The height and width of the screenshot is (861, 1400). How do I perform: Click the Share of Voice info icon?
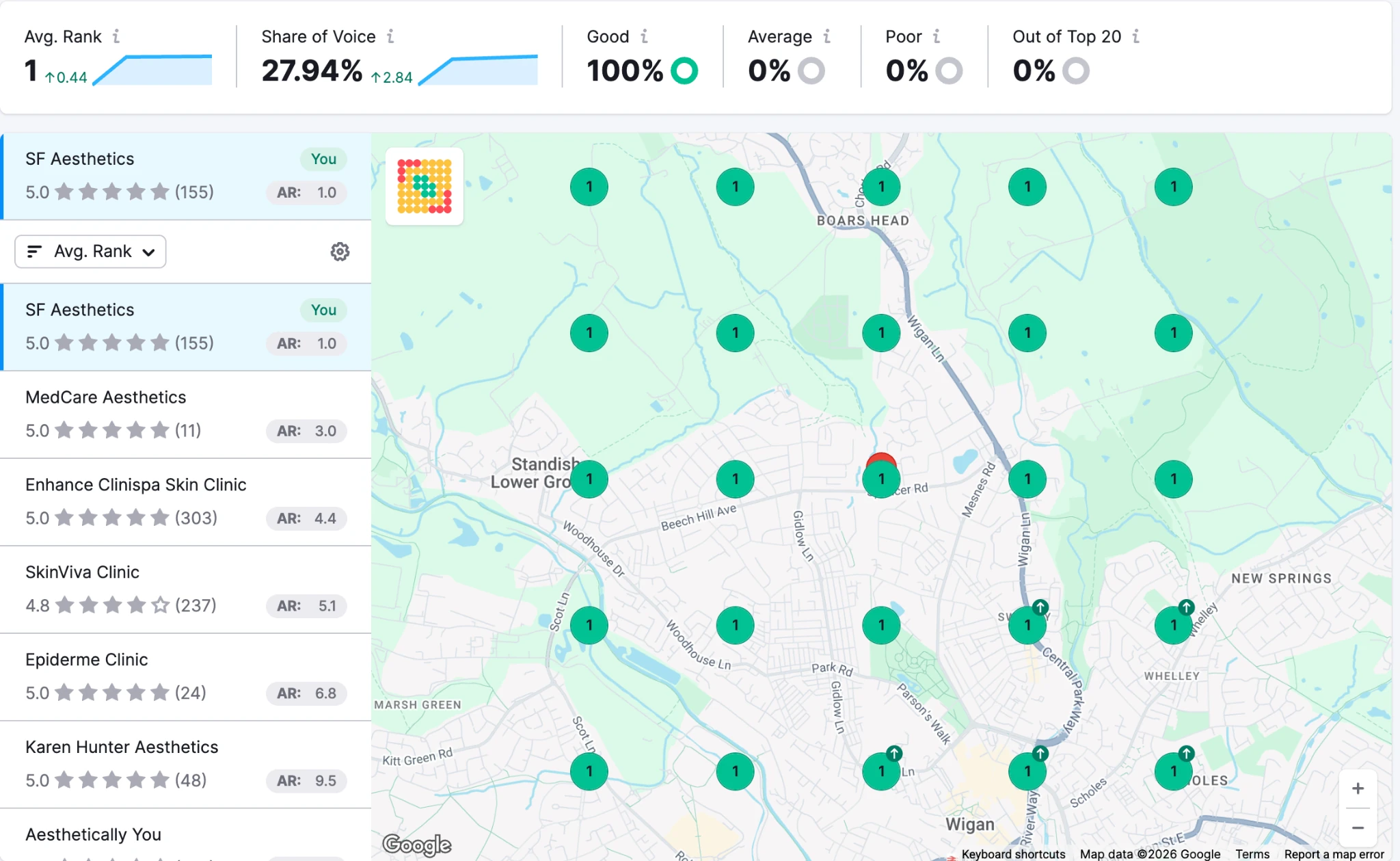click(x=390, y=36)
